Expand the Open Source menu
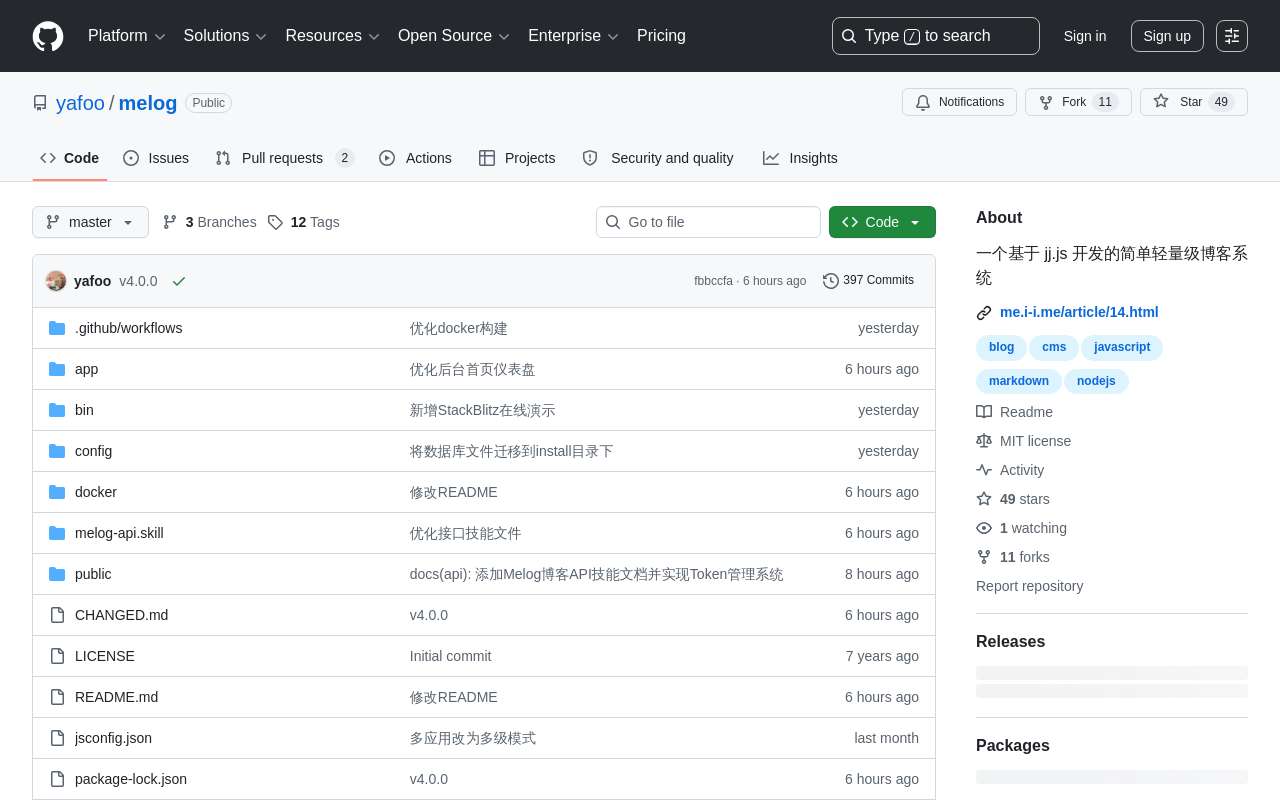Screen dimensions: 1280x800 click(454, 36)
